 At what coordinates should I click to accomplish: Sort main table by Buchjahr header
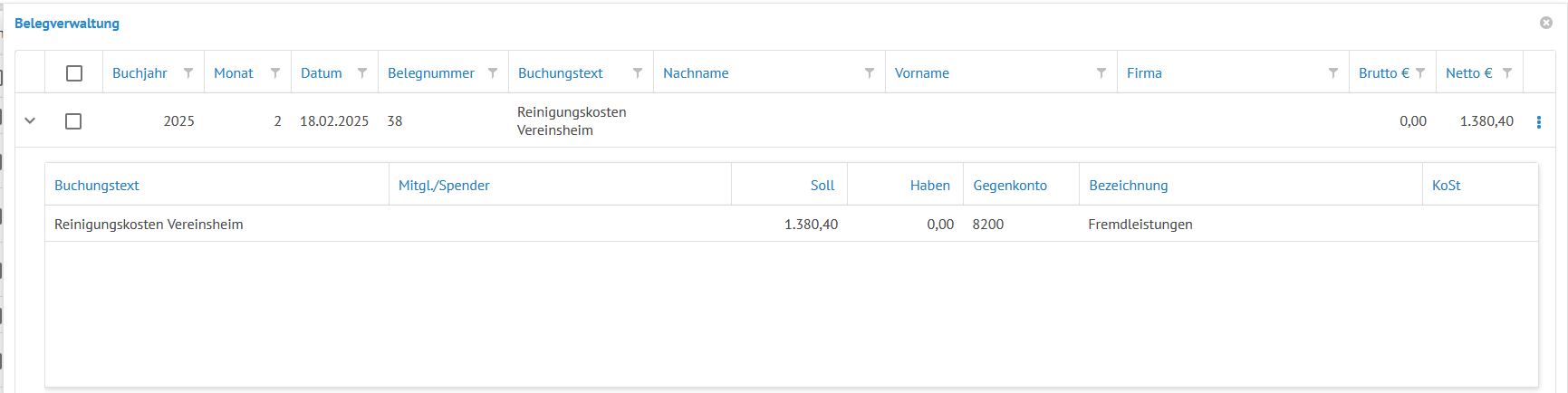click(x=139, y=73)
